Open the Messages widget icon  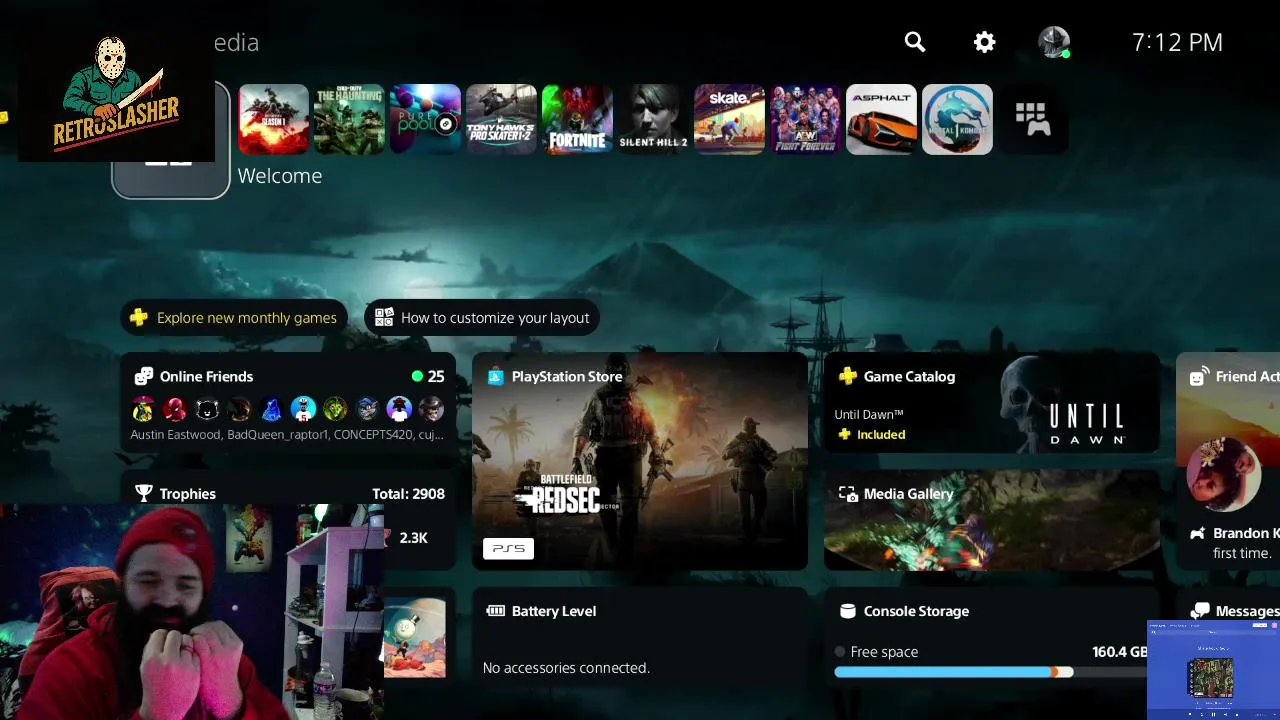click(1200, 611)
